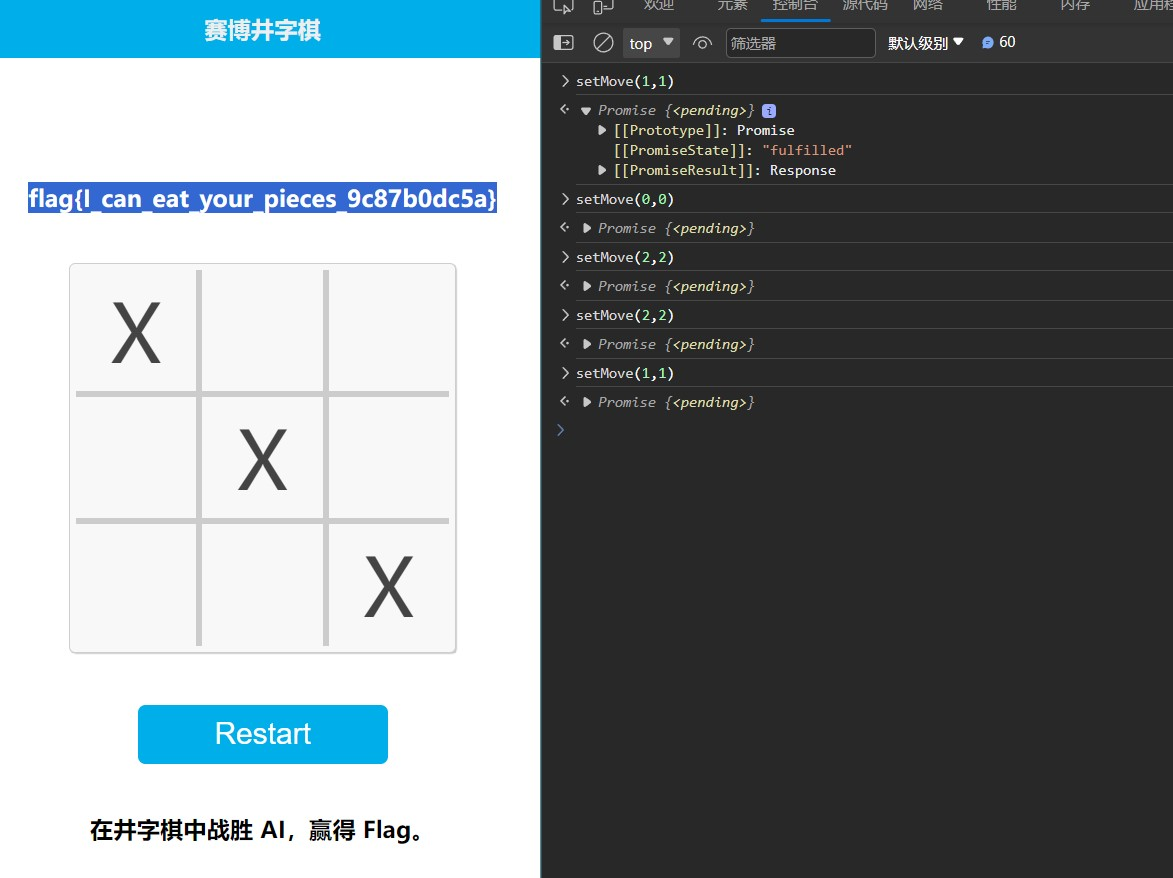1173x878 pixels.
Task: Show the console sidebar panel
Action: [x=564, y=43]
